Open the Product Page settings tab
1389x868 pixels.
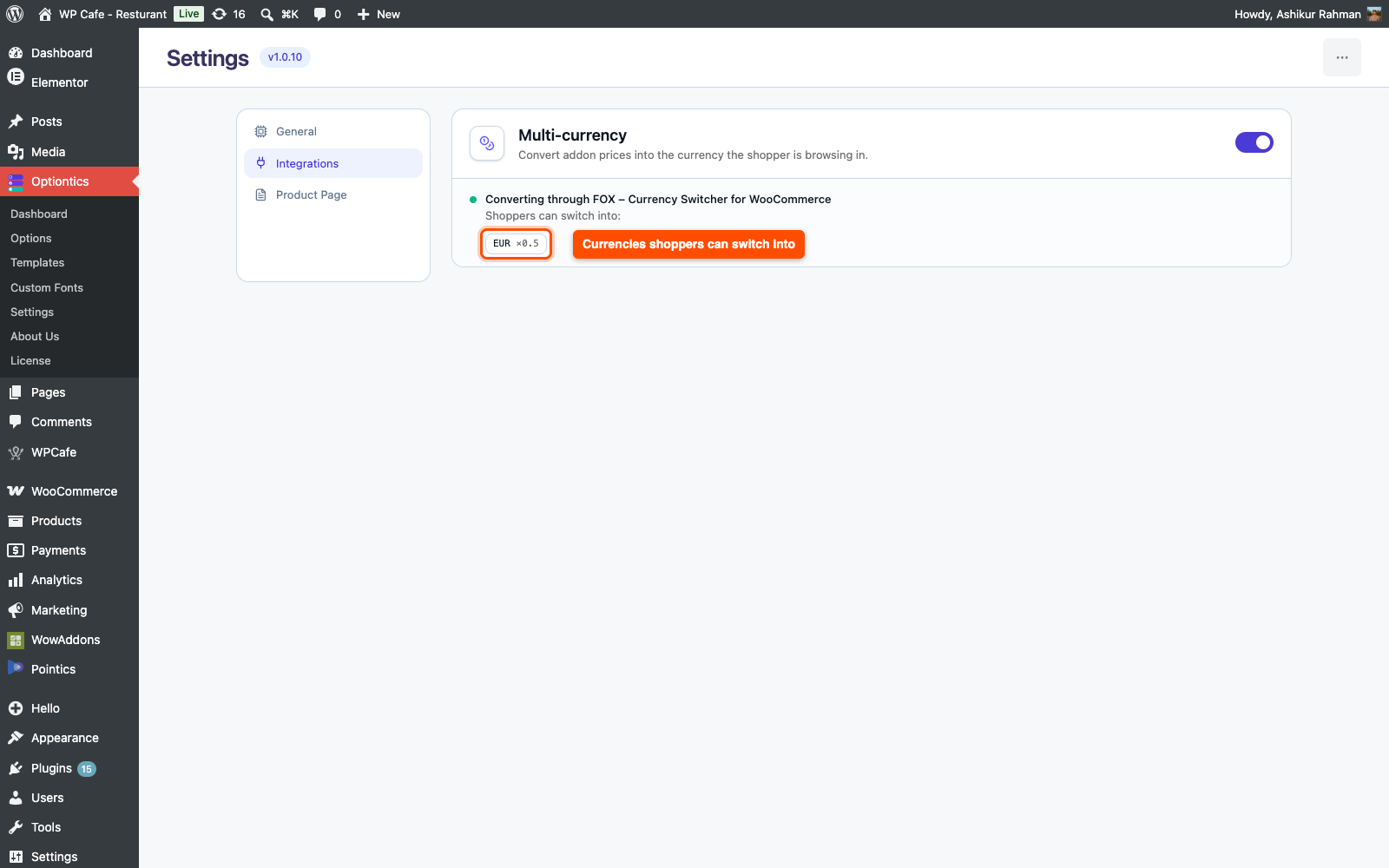(x=333, y=195)
